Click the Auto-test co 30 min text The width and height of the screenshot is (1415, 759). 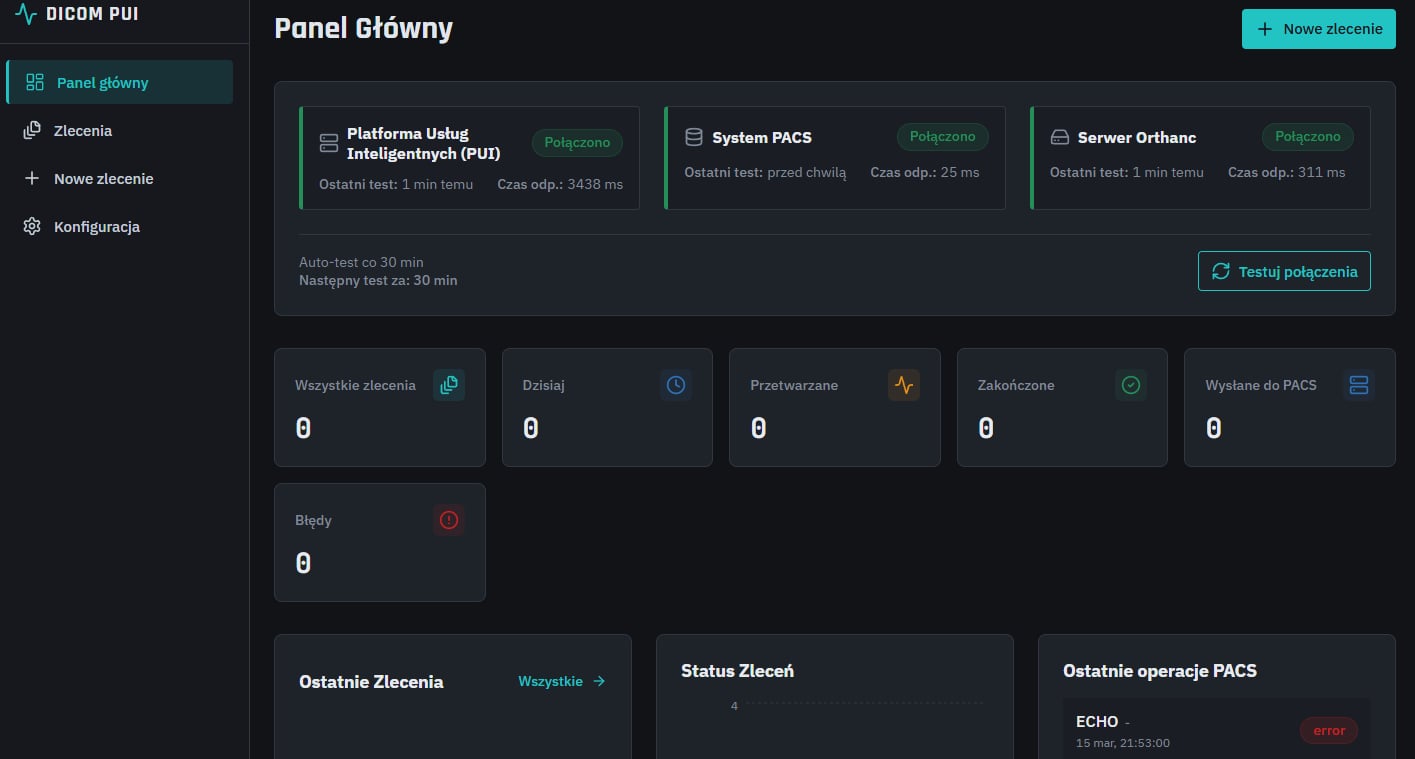tap(361, 262)
